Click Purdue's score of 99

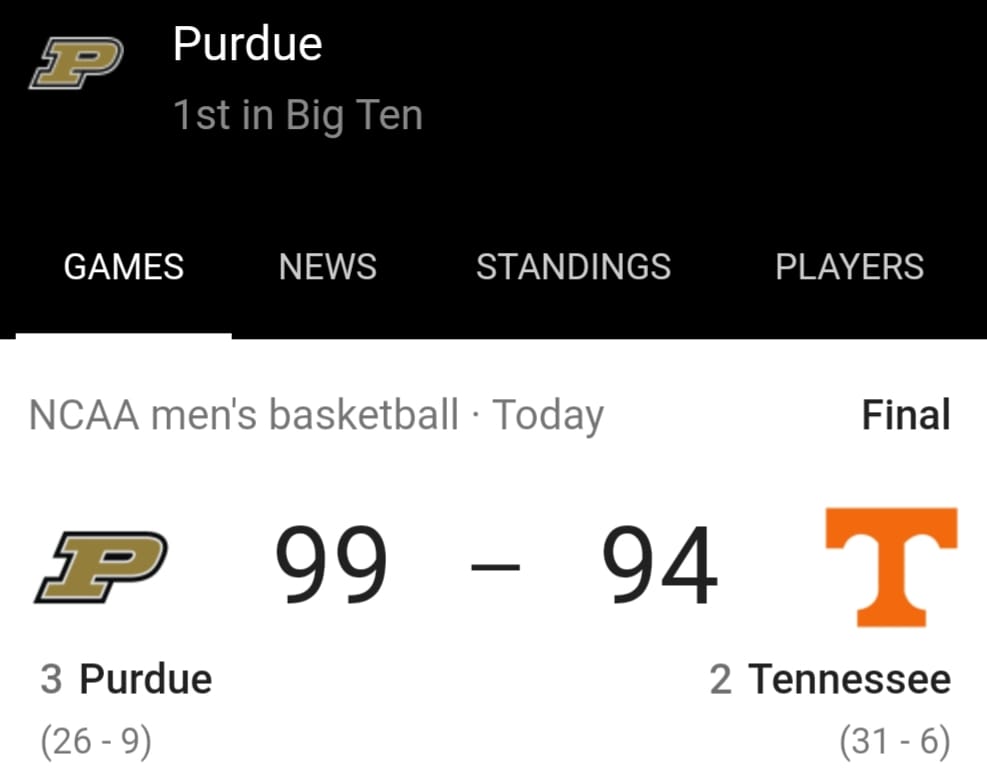click(331, 565)
